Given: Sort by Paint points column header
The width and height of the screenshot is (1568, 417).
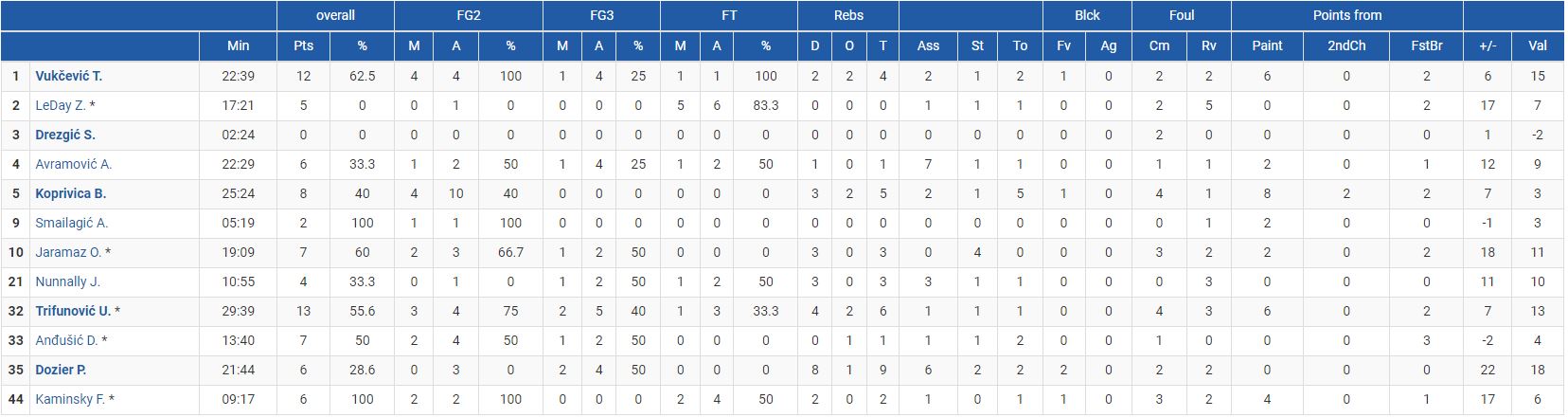Looking at the screenshot, I should [1267, 45].
